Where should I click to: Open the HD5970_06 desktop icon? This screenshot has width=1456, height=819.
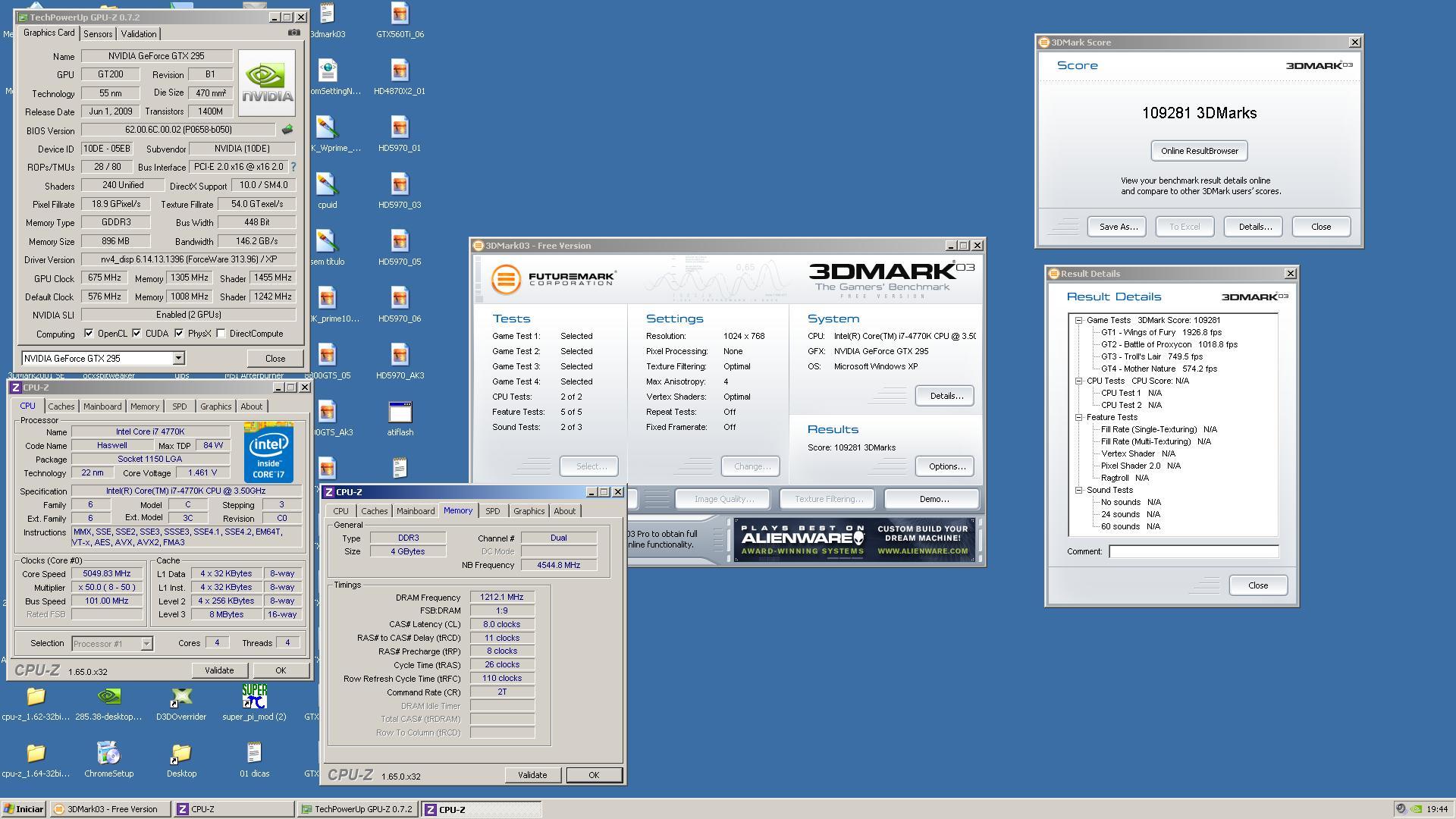tap(400, 305)
